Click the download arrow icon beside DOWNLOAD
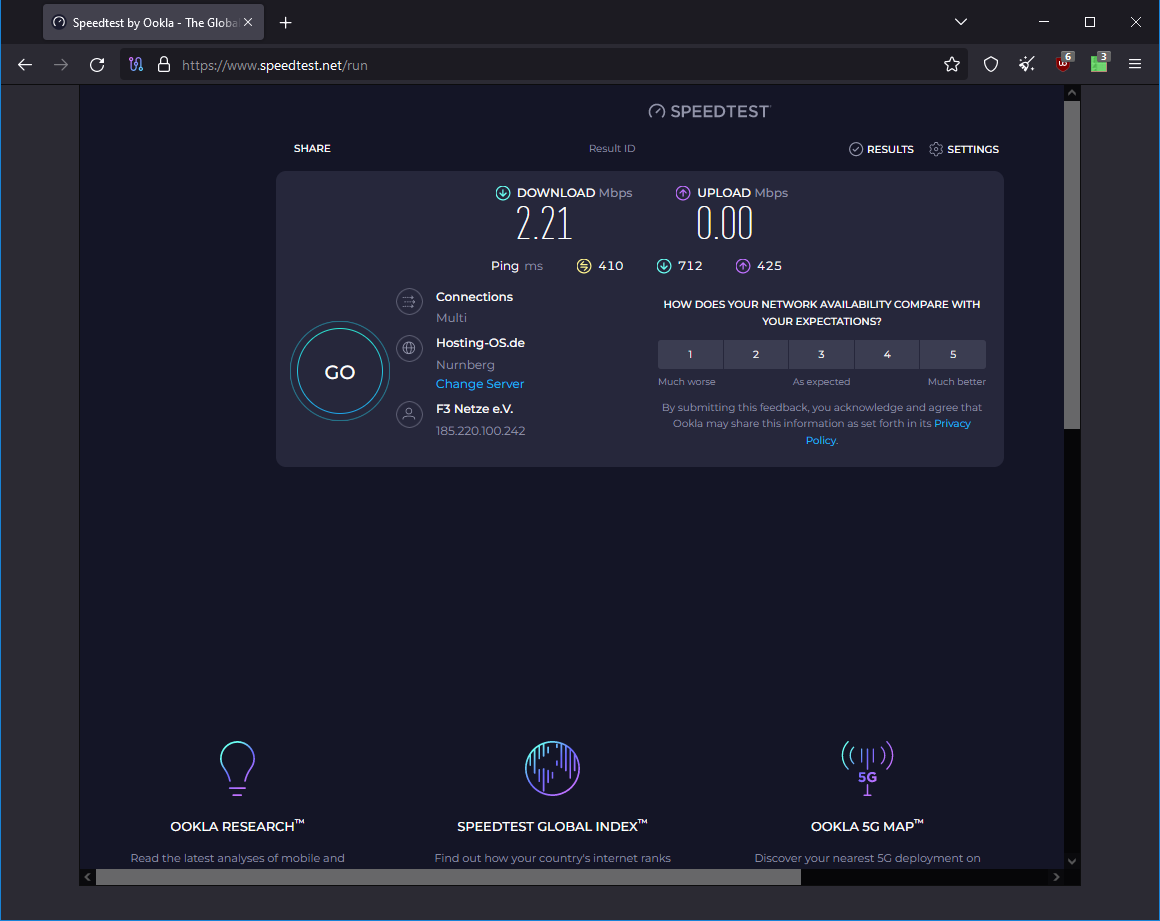This screenshot has width=1160, height=921. click(x=503, y=193)
